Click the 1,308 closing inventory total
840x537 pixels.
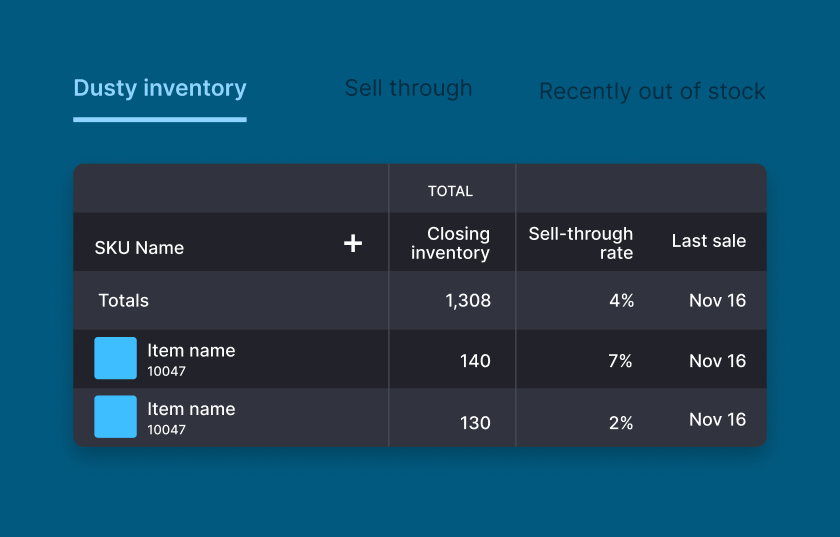tap(468, 301)
